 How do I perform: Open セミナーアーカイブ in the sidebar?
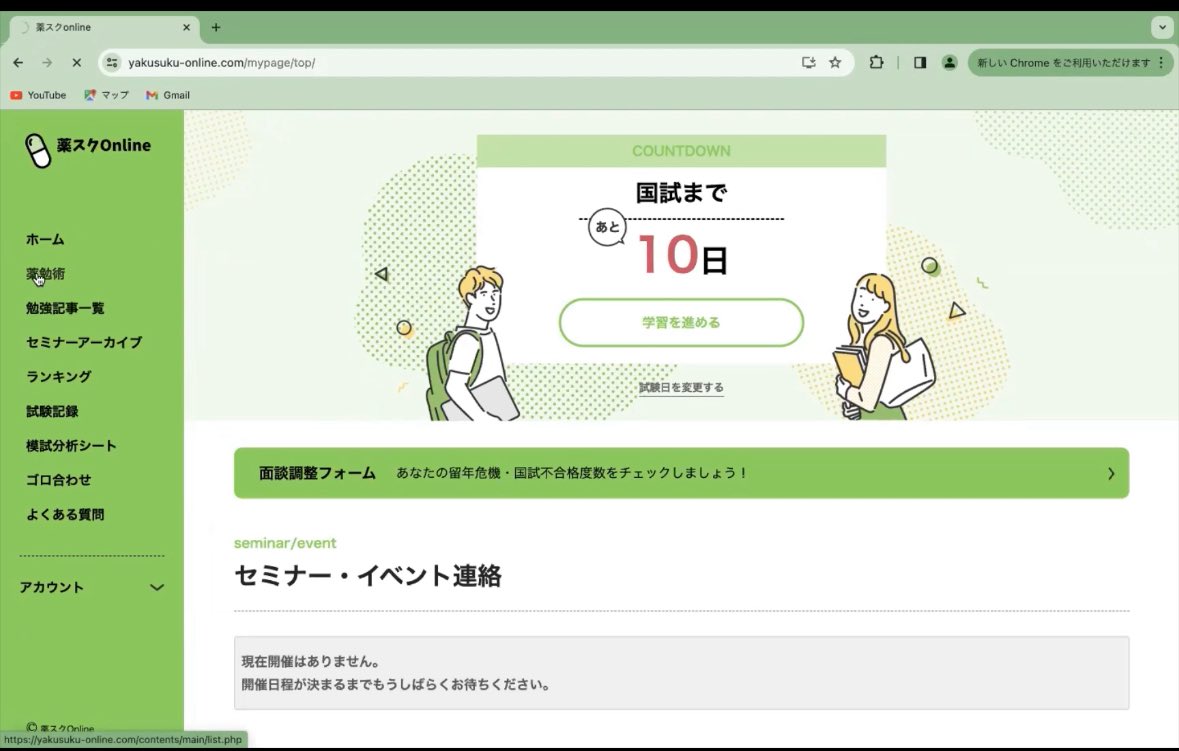(x=83, y=342)
